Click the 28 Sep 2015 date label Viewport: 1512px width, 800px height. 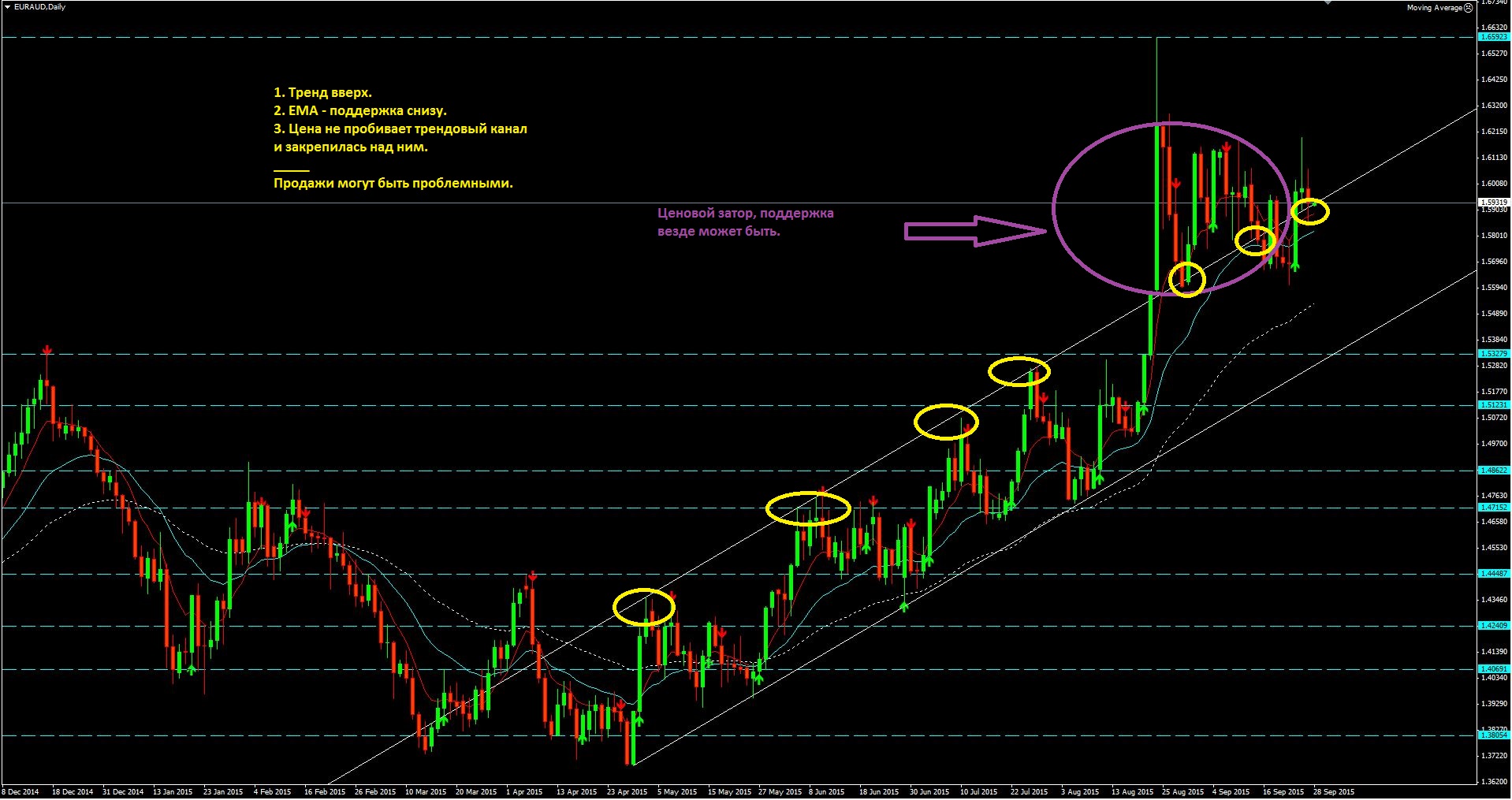click(x=1334, y=792)
